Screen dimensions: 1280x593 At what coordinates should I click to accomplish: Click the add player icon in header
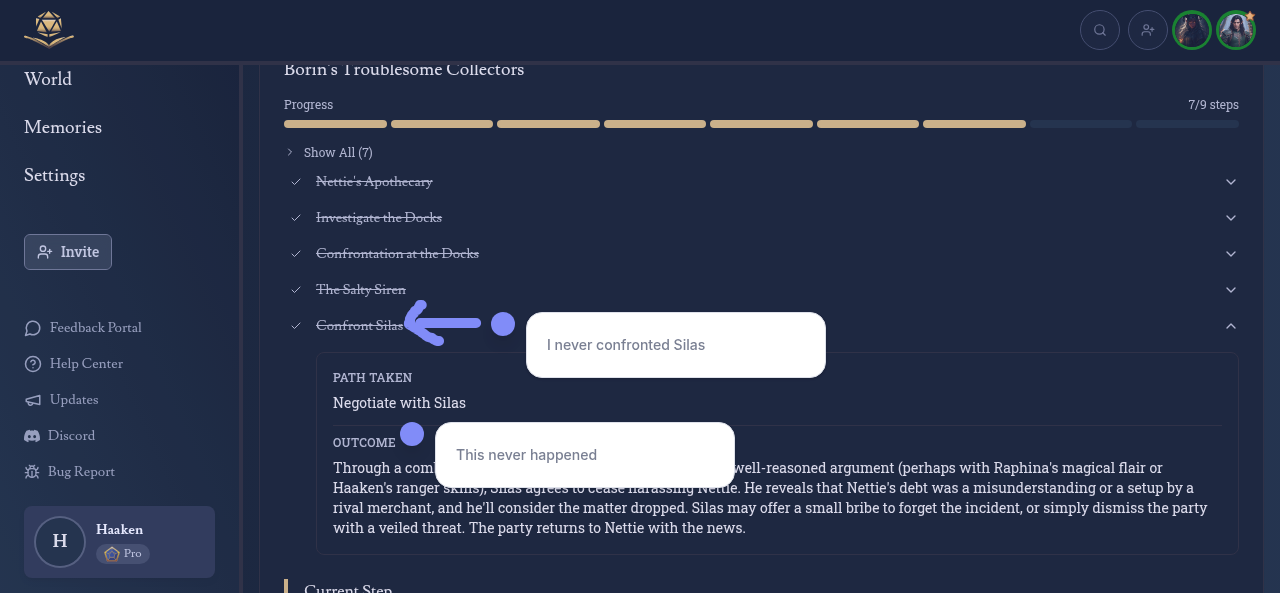pyautogui.click(x=1148, y=30)
